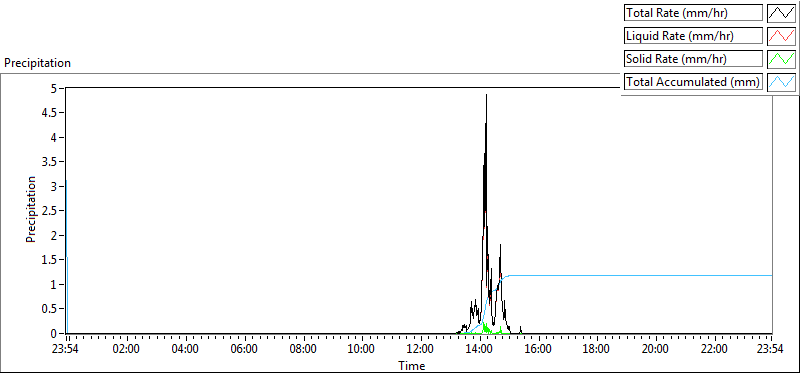Click the Total Accumulated blue line swatch
The width and height of the screenshot is (800, 373).
781,82
